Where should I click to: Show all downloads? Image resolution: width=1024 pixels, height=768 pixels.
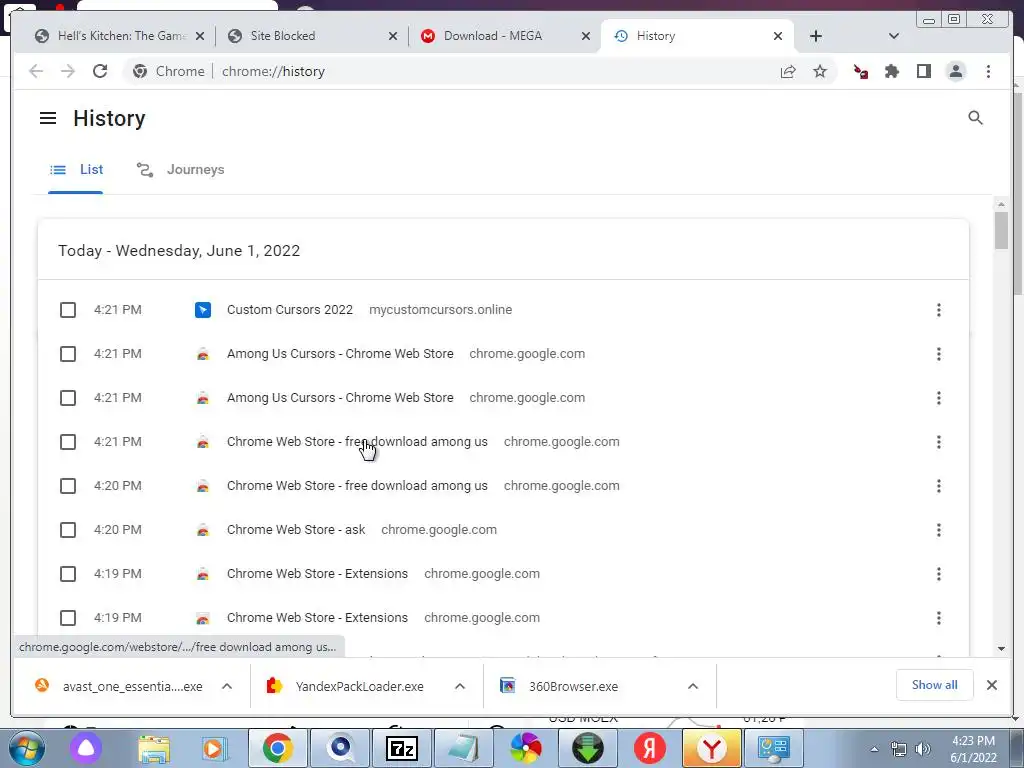[935, 685]
